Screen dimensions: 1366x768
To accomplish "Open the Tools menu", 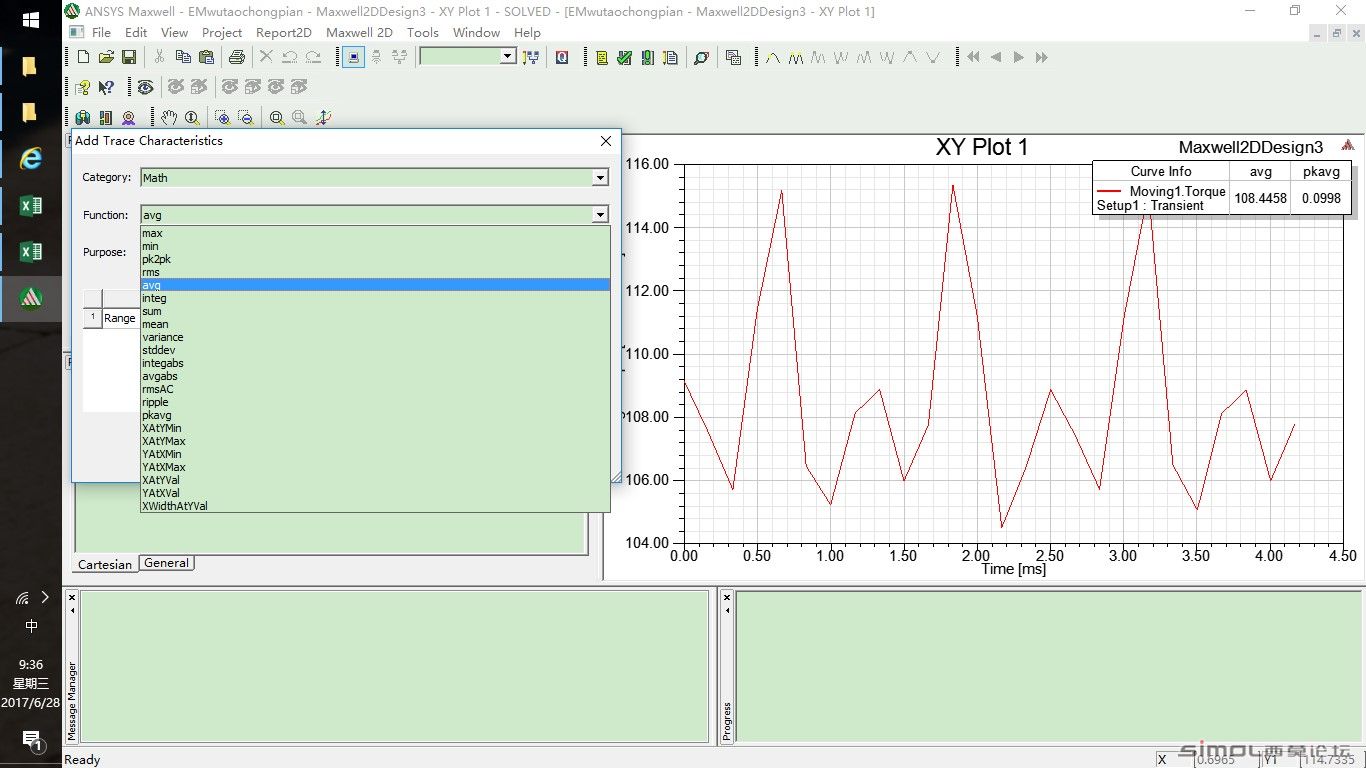I will point(422,32).
